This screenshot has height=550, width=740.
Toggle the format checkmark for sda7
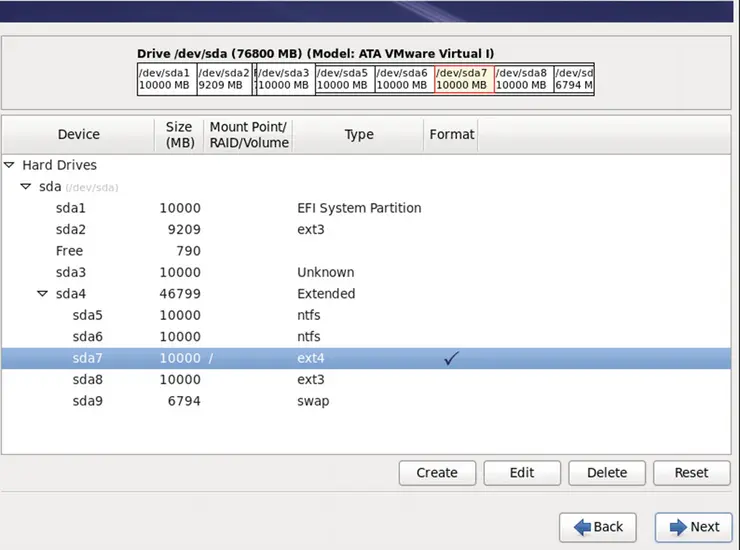[x=451, y=358]
